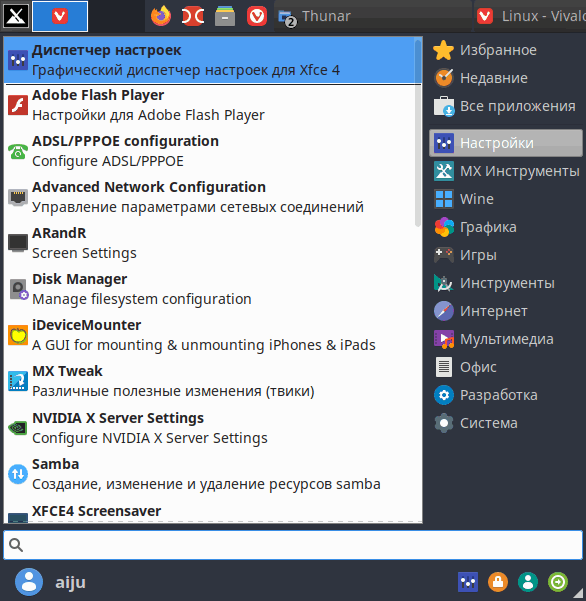Image resolution: width=586 pixels, height=601 pixels.
Task: Select the Настройки category
Action: tap(506, 143)
